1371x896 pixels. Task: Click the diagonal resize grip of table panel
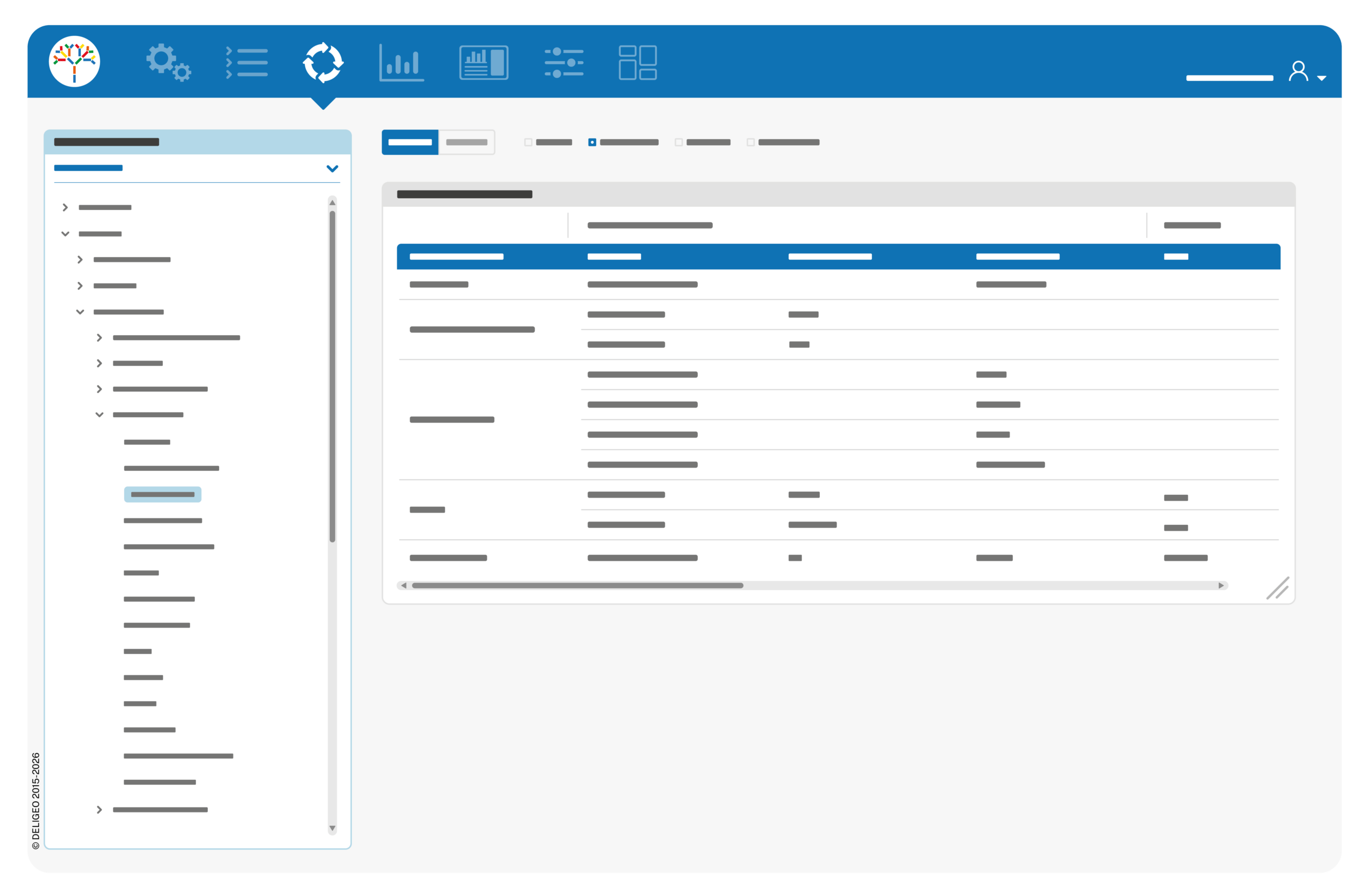[1277, 588]
